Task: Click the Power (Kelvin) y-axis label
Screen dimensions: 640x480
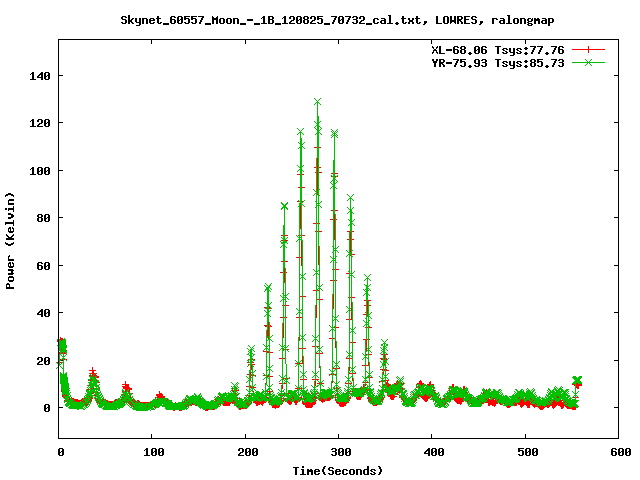Action: (11, 240)
